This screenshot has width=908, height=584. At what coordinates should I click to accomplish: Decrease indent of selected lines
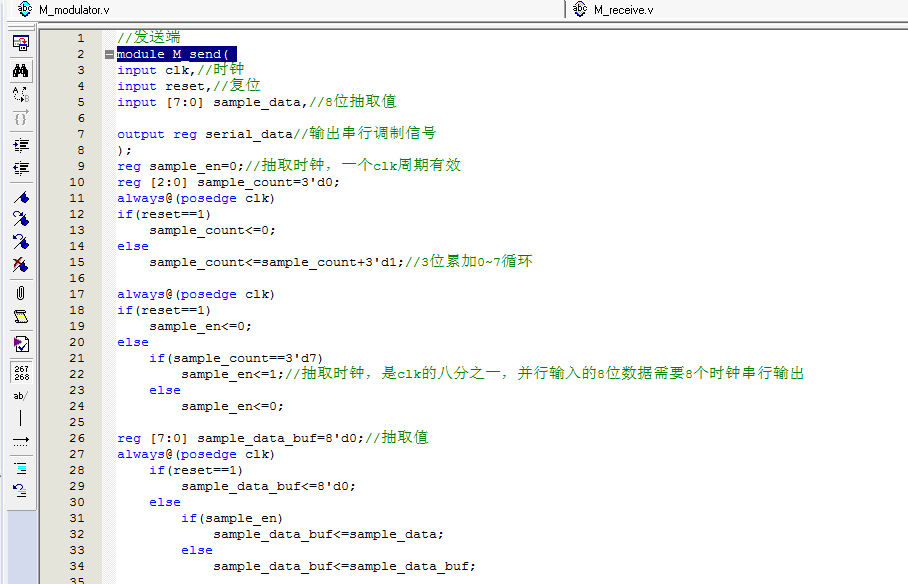pyautogui.click(x=21, y=169)
